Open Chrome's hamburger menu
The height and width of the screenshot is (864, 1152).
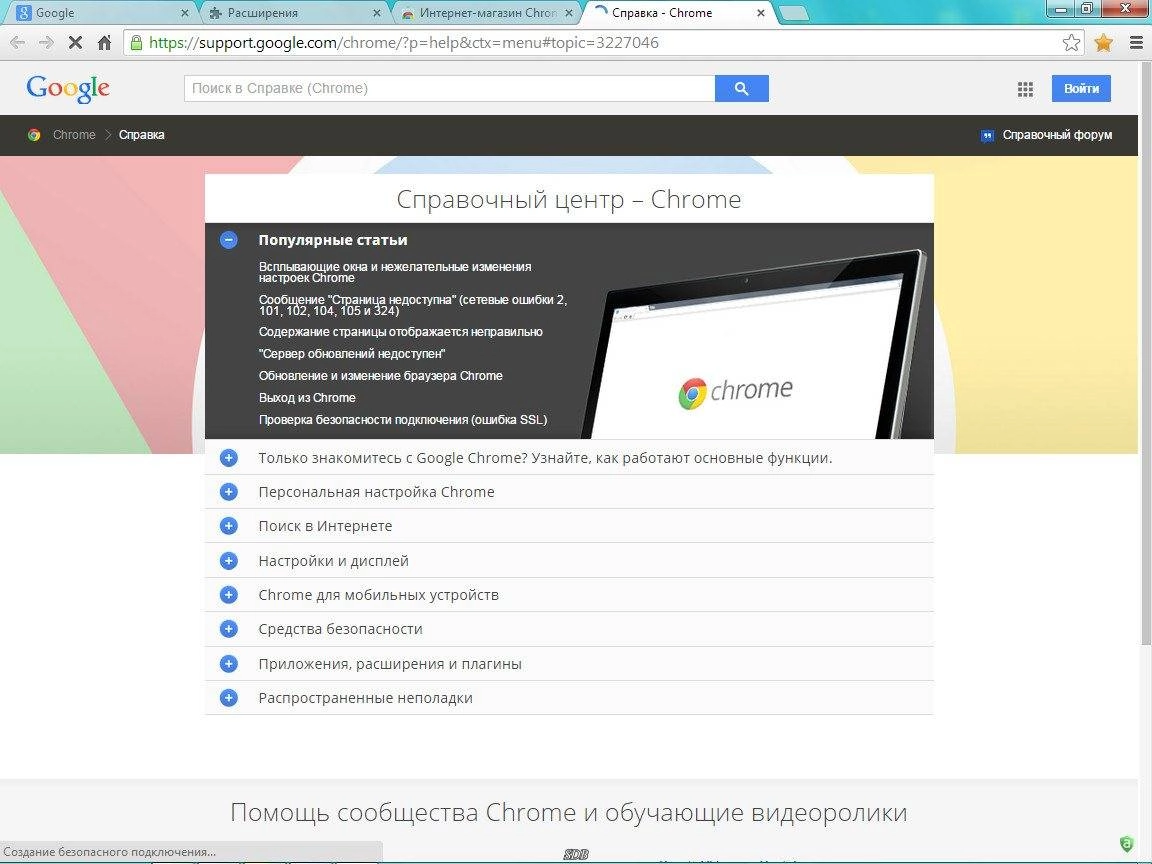(1136, 43)
